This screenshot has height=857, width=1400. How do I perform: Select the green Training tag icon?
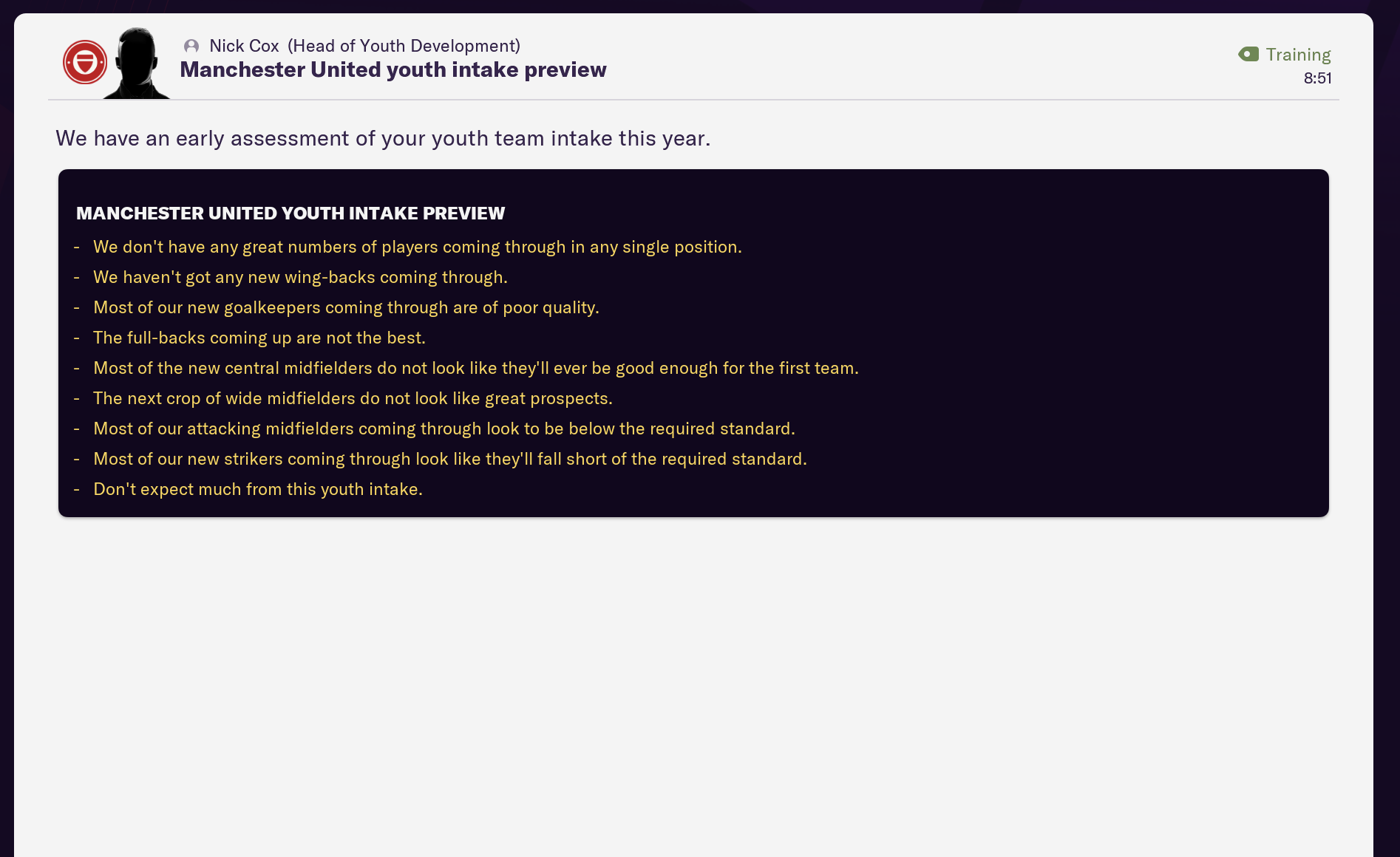1248,54
